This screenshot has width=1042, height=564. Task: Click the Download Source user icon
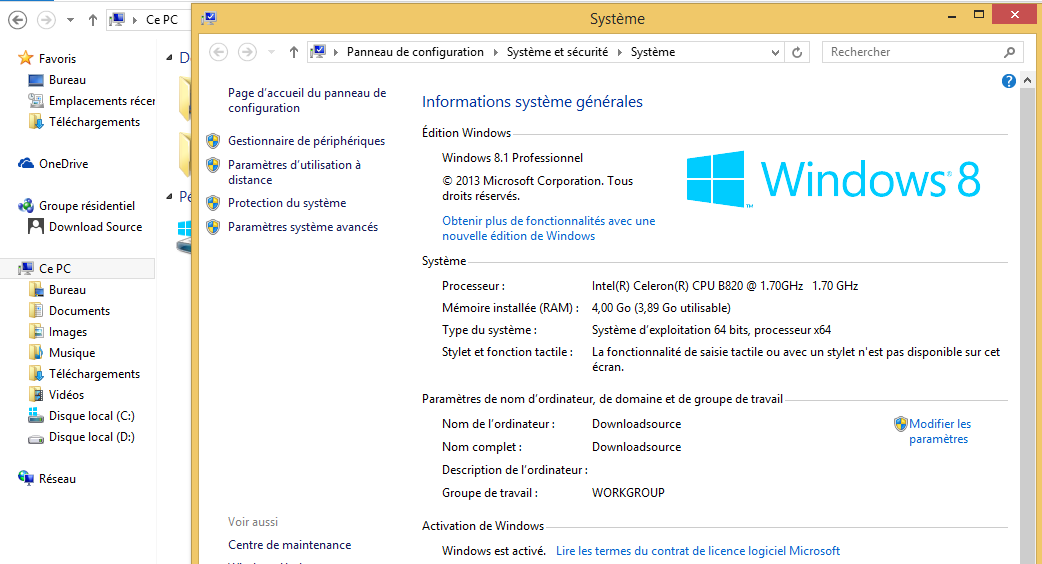tap(36, 227)
